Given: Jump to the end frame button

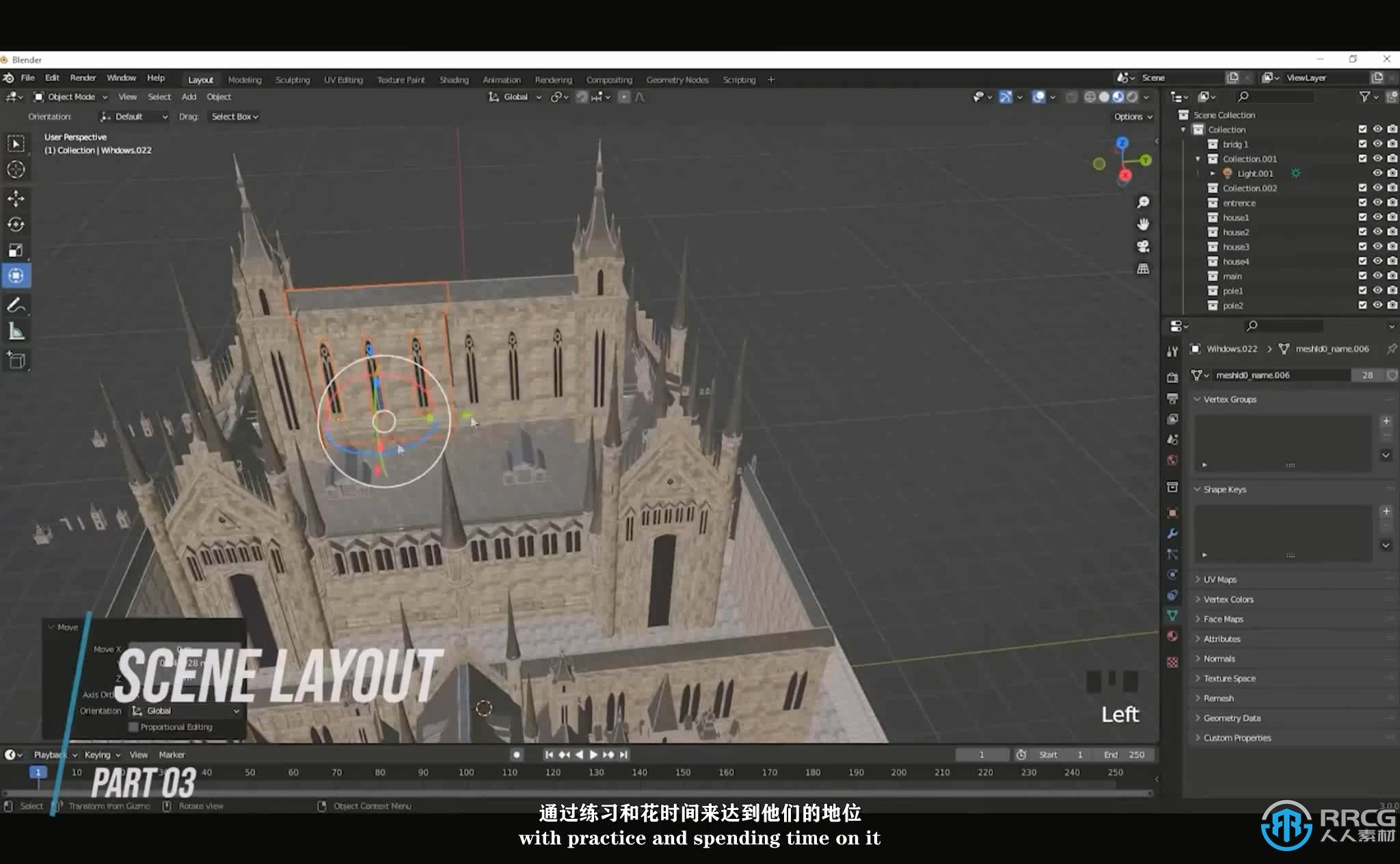Looking at the screenshot, I should coord(623,755).
